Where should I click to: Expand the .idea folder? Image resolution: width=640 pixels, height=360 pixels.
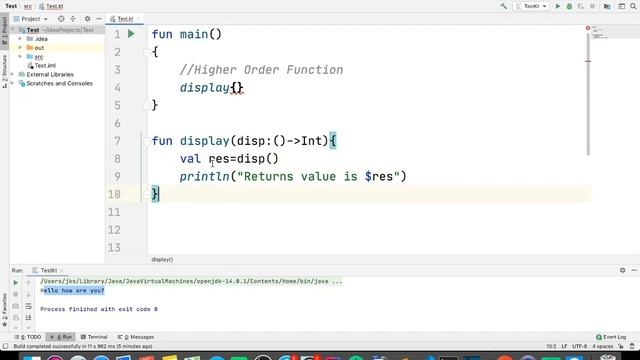(x=20, y=39)
